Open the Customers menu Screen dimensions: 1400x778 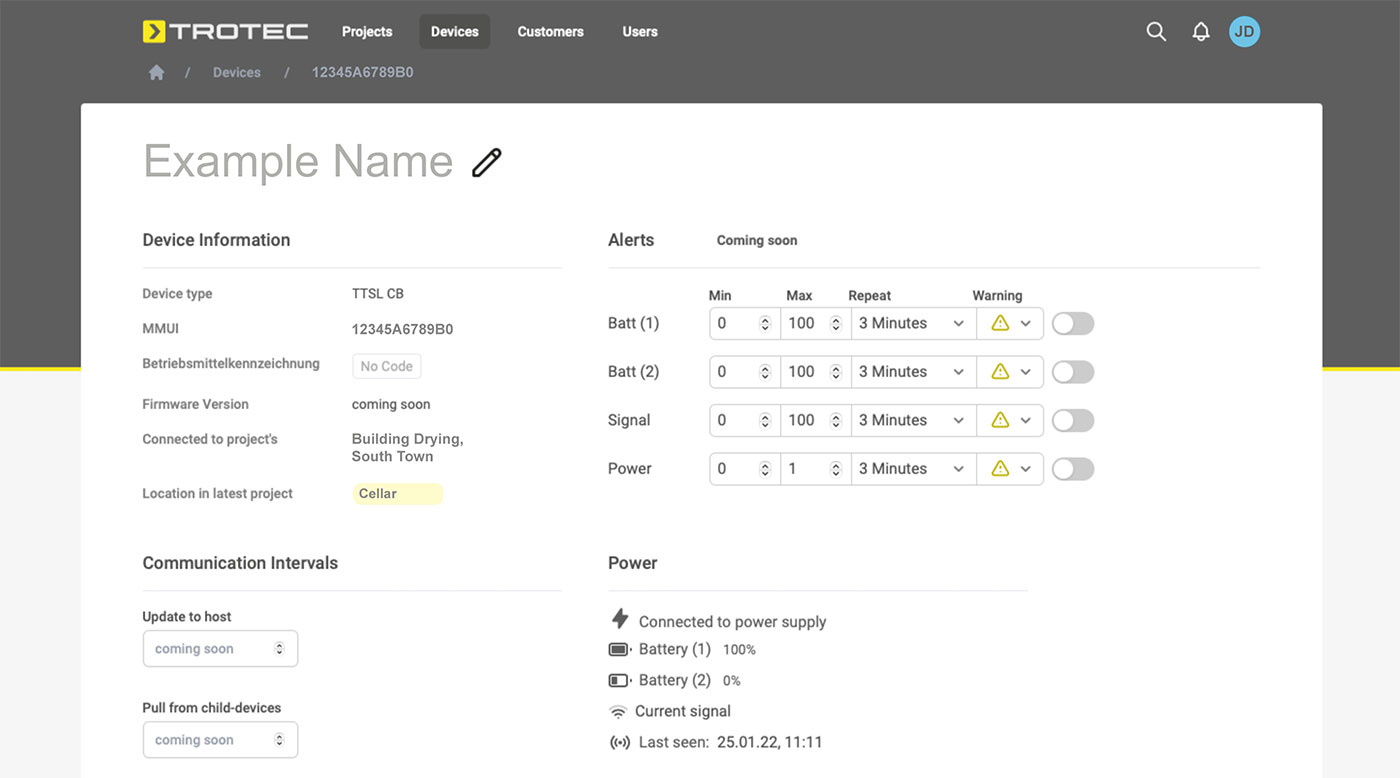pyautogui.click(x=550, y=32)
